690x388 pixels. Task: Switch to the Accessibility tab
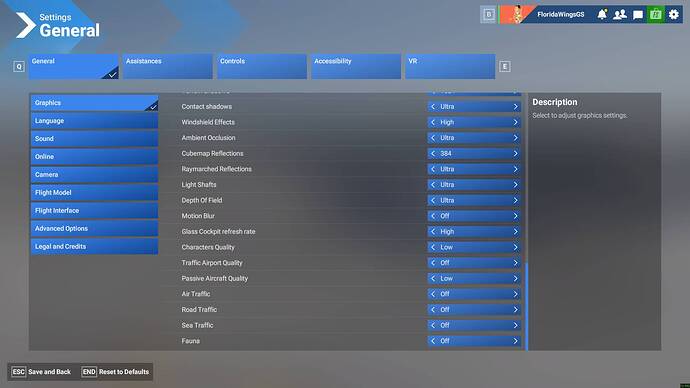tap(356, 66)
